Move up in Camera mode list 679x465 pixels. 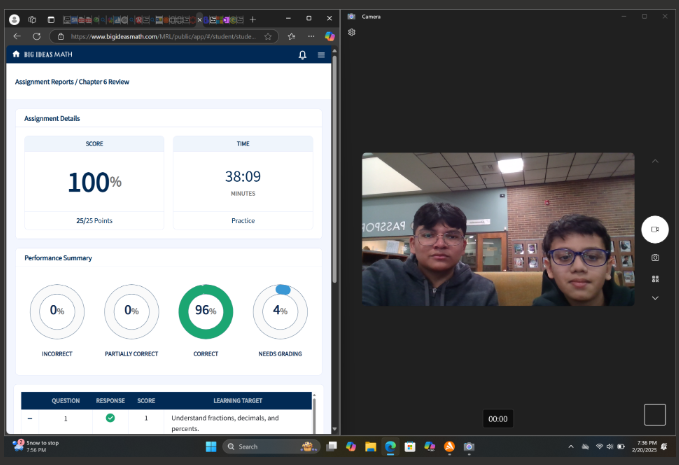click(x=655, y=161)
